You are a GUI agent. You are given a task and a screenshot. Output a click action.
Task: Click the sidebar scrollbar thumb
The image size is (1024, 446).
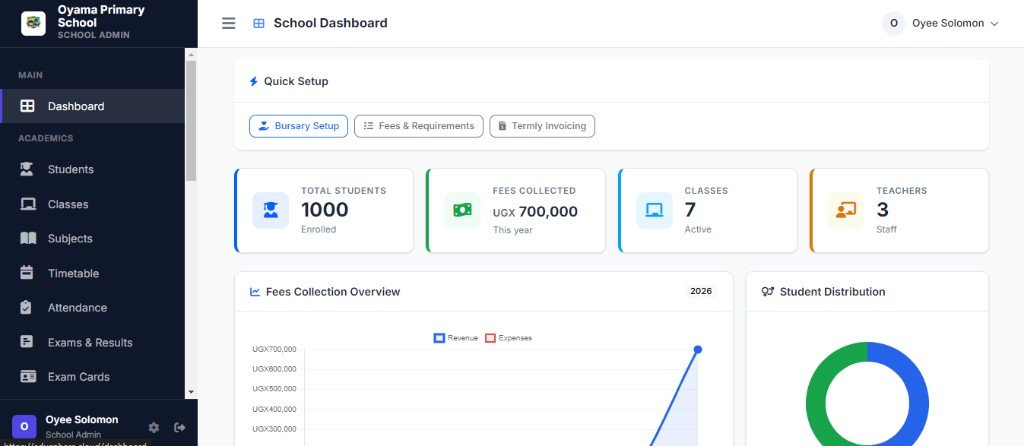point(191,121)
